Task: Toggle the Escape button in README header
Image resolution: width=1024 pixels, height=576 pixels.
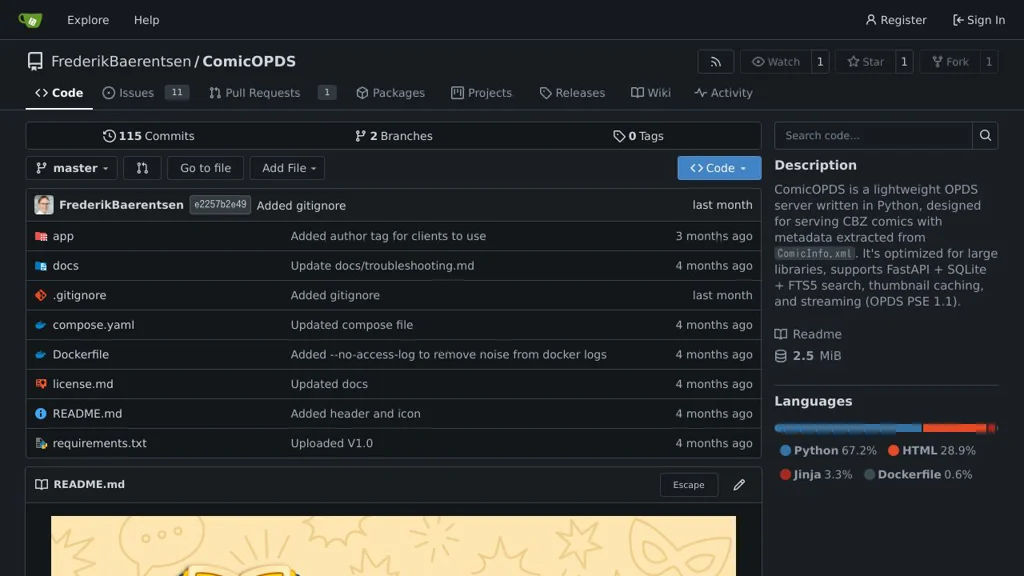Action: tap(688, 485)
